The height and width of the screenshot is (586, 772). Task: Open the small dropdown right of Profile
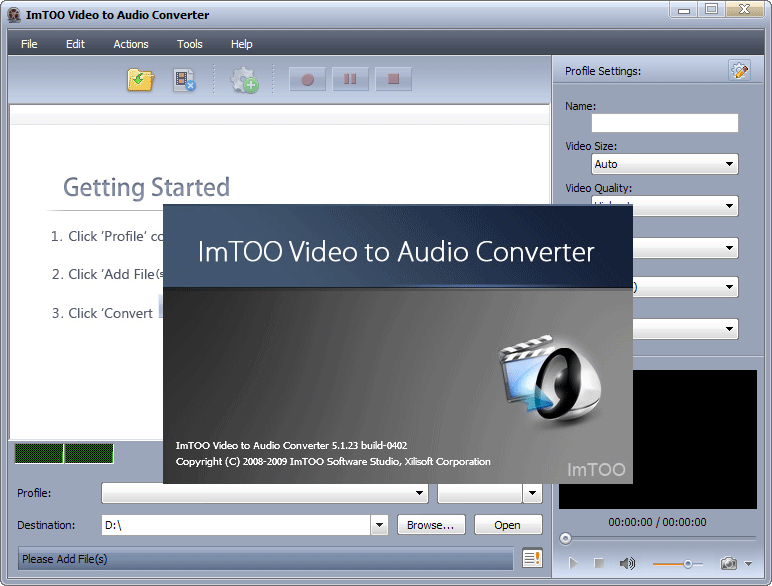(x=532, y=493)
